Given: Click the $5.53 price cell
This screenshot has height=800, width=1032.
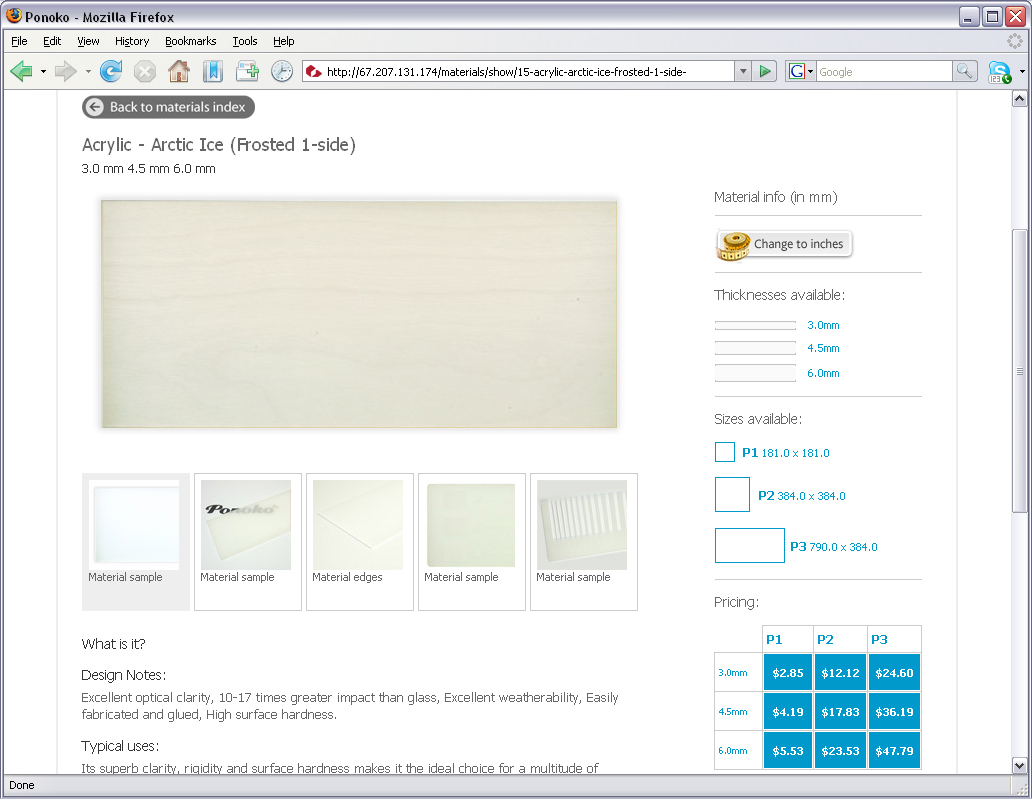Looking at the screenshot, I should [x=788, y=750].
